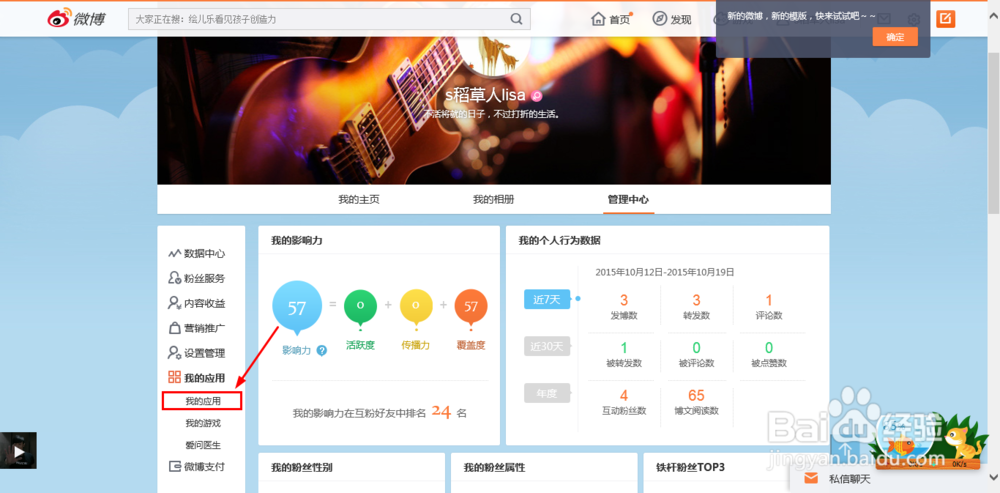Open 爱问医生 in the sidebar
The width and height of the screenshot is (1000, 493).
coord(203,445)
